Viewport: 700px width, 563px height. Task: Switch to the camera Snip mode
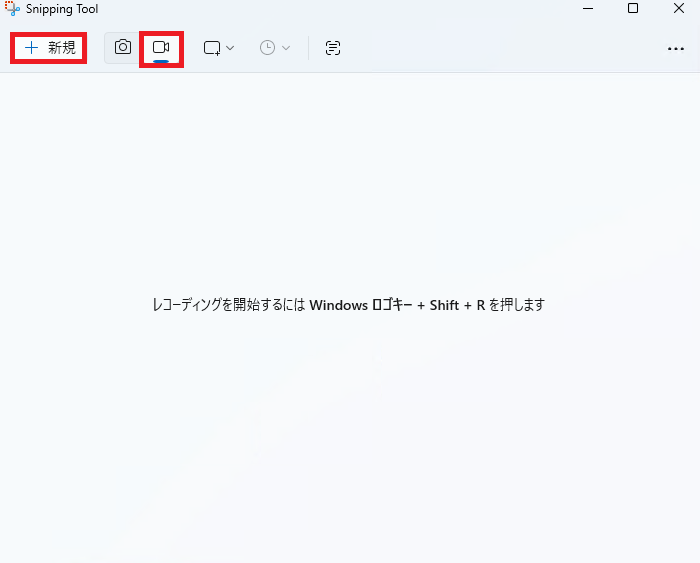pyautogui.click(x=122, y=47)
